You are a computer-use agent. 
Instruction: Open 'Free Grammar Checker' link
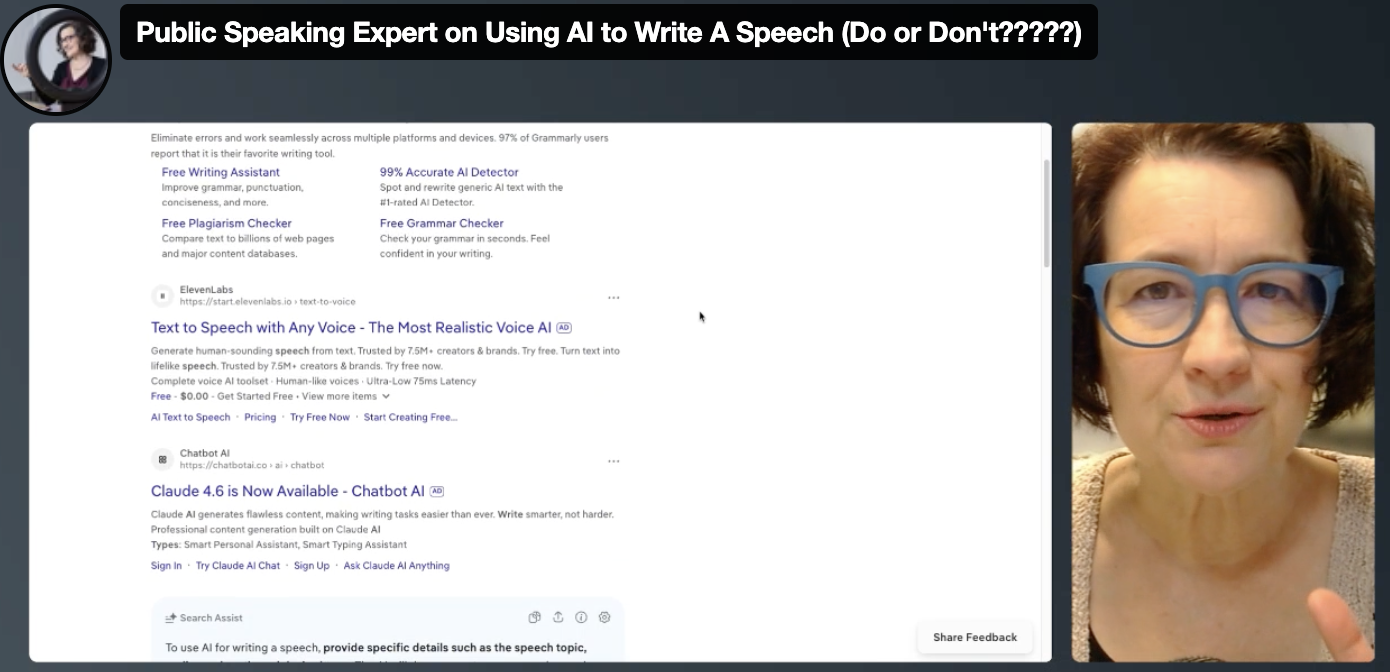click(x=442, y=223)
